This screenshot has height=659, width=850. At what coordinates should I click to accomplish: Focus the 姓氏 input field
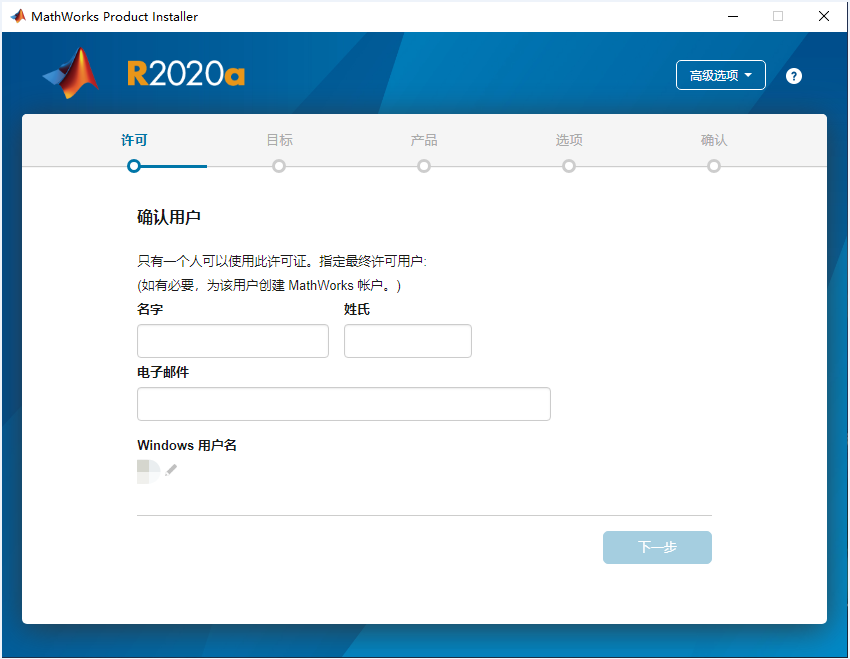(x=408, y=341)
